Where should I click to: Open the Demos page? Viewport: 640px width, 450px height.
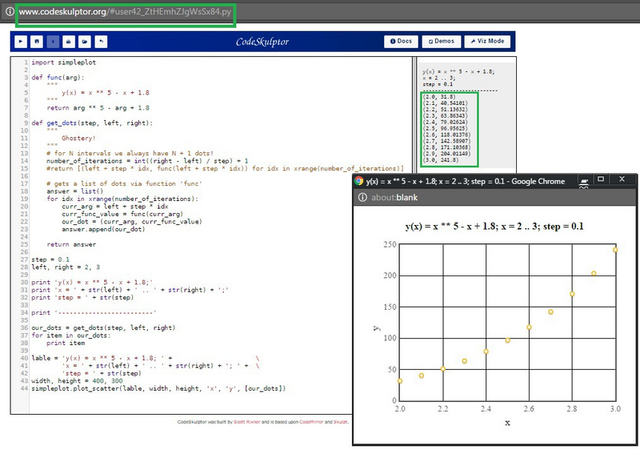(x=441, y=41)
